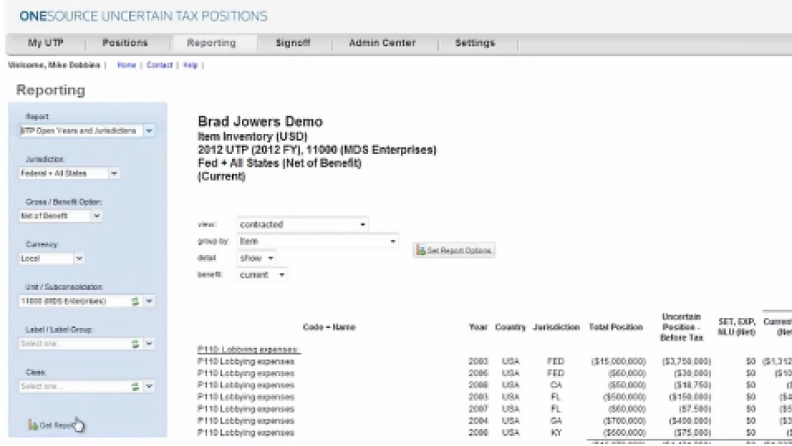Open the Jurisdiction dropdown
The height and width of the screenshot is (446, 792).
tap(114, 173)
